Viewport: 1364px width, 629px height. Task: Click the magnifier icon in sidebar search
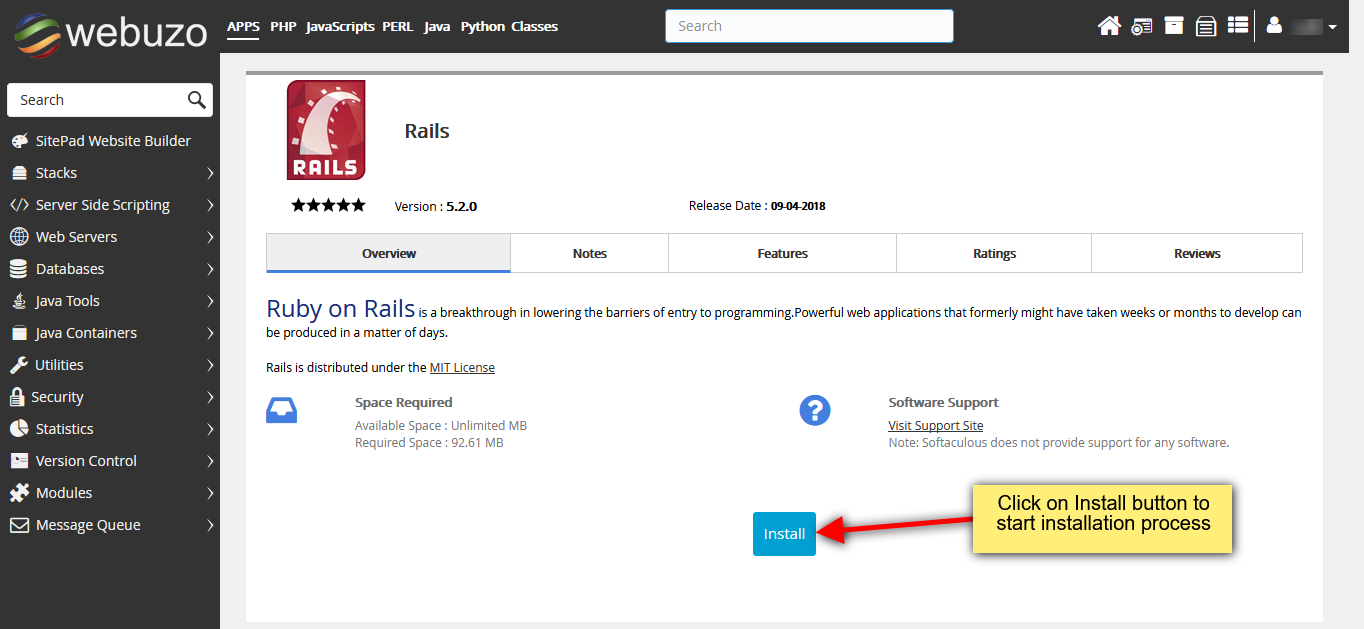[x=195, y=99]
